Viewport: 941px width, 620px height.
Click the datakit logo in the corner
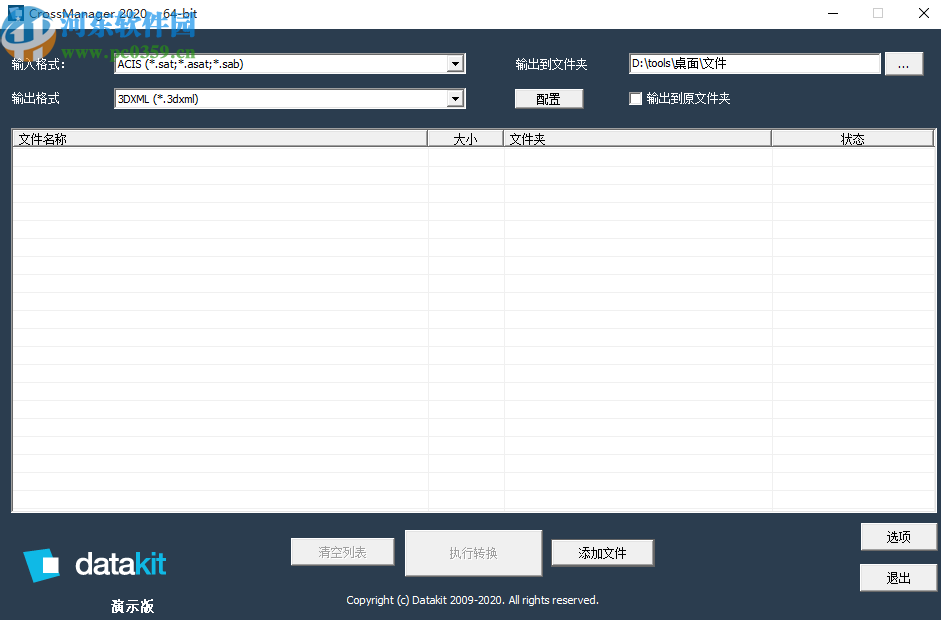pyautogui.click(x=93, y=564)
